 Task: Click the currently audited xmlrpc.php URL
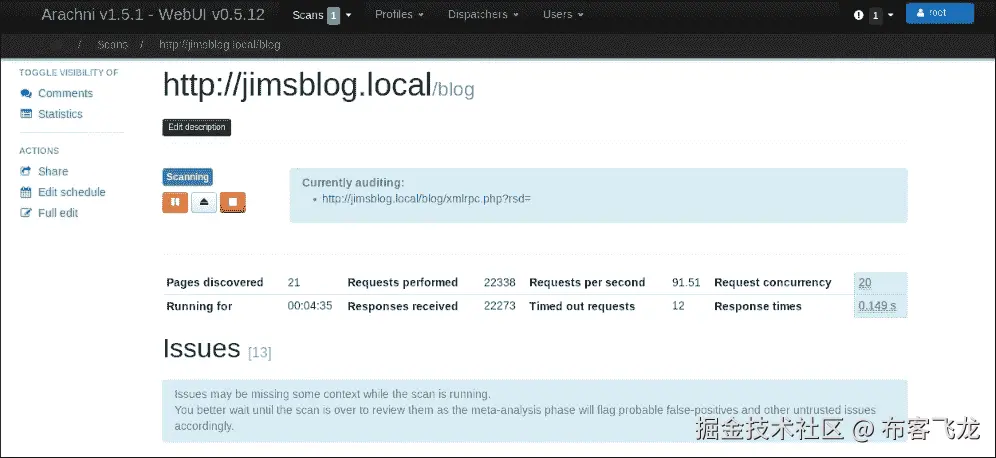click(x=426, y=199)
